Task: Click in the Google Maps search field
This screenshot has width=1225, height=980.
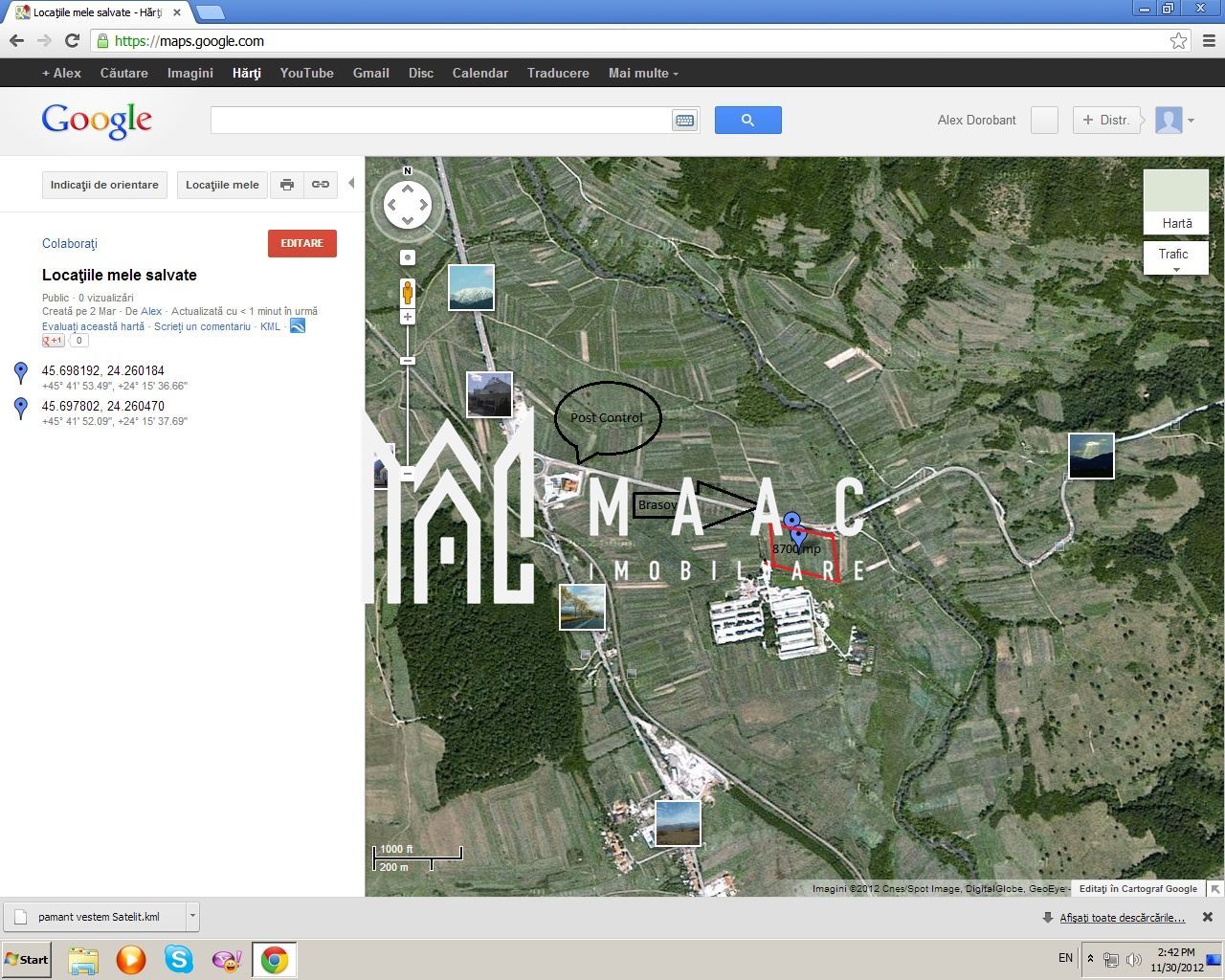Action: (441, 120)
